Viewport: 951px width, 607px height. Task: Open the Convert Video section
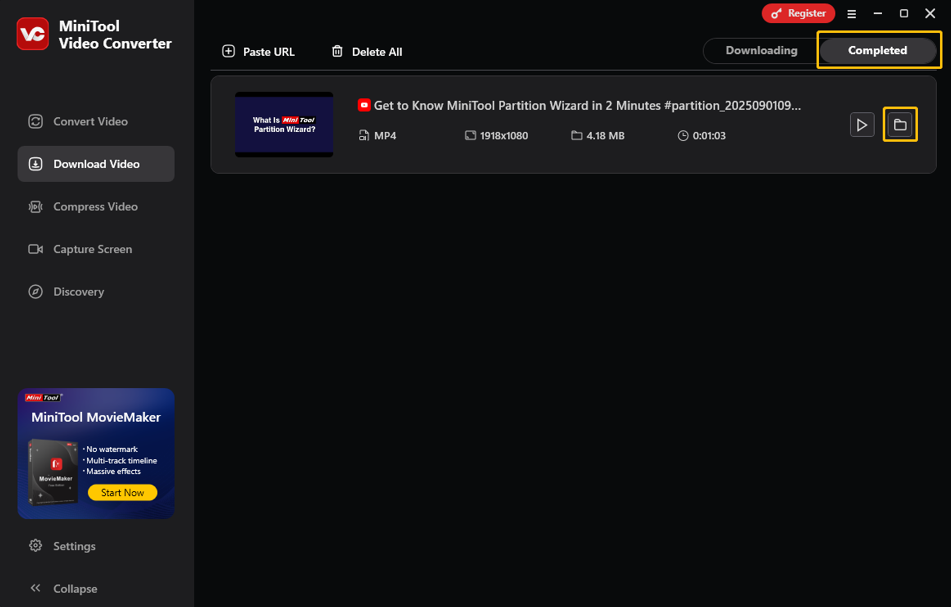(96, 121)
